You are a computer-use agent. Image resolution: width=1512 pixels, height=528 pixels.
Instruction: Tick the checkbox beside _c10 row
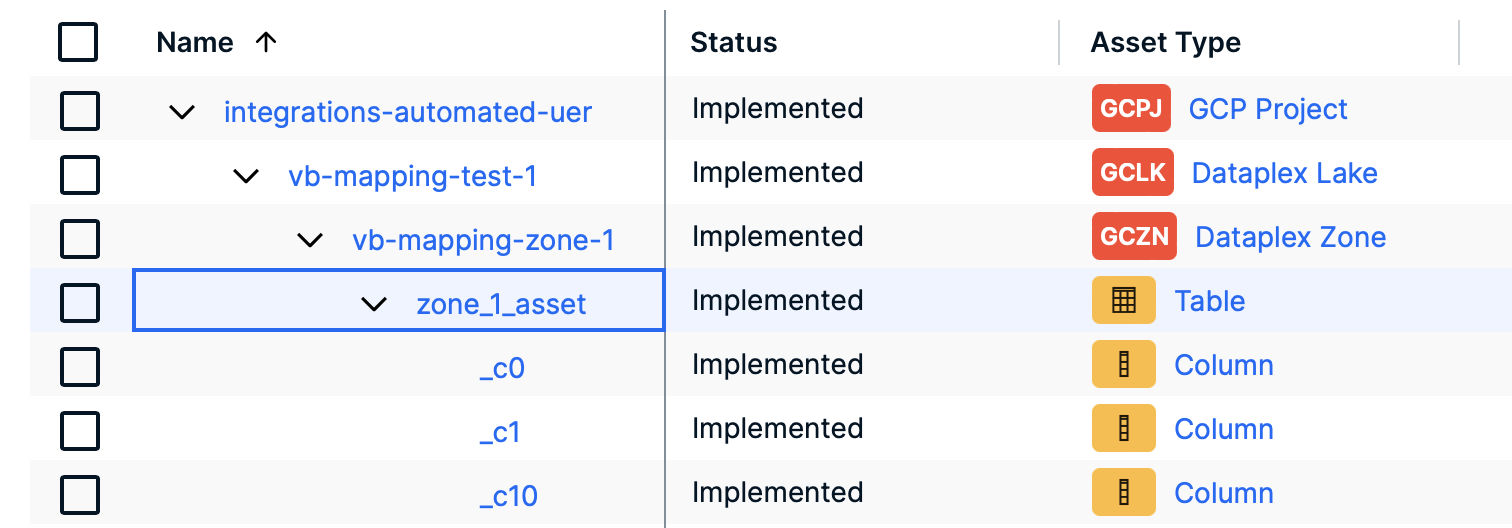coord(80,494)
